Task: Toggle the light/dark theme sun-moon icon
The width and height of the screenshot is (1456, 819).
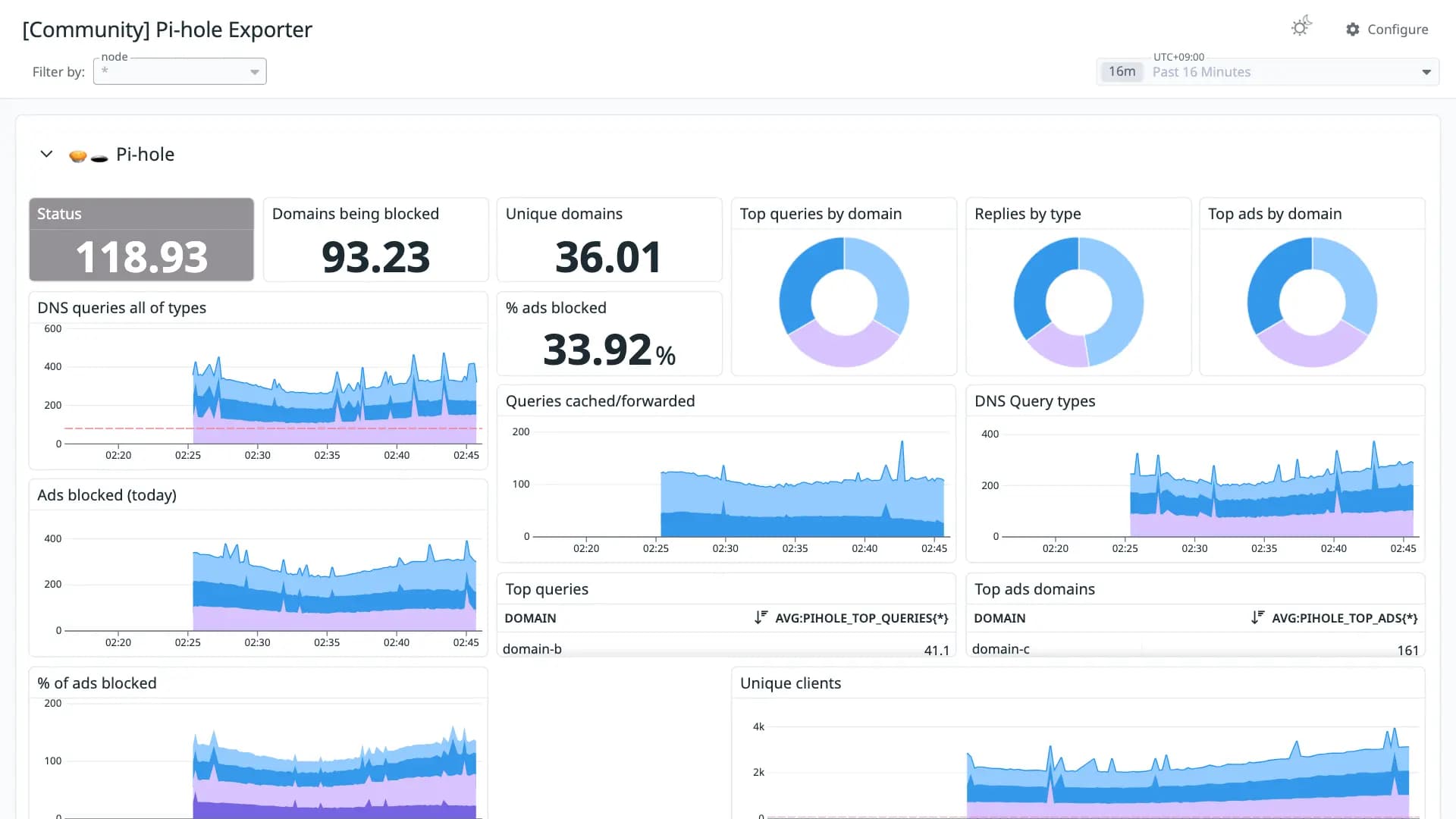Action: pyautogui.click(x=1301, y=27)
